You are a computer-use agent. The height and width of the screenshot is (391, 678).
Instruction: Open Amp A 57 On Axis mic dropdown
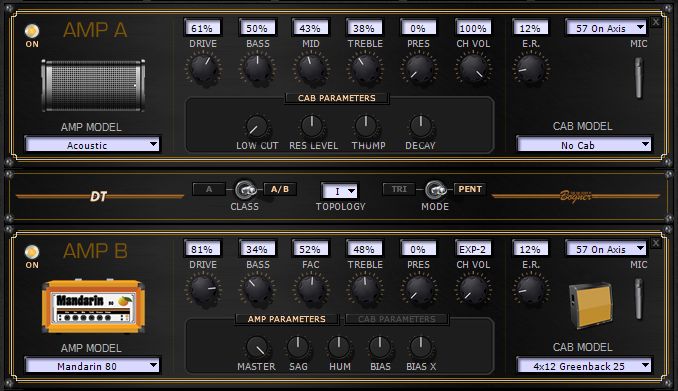[x=606, y=28]
